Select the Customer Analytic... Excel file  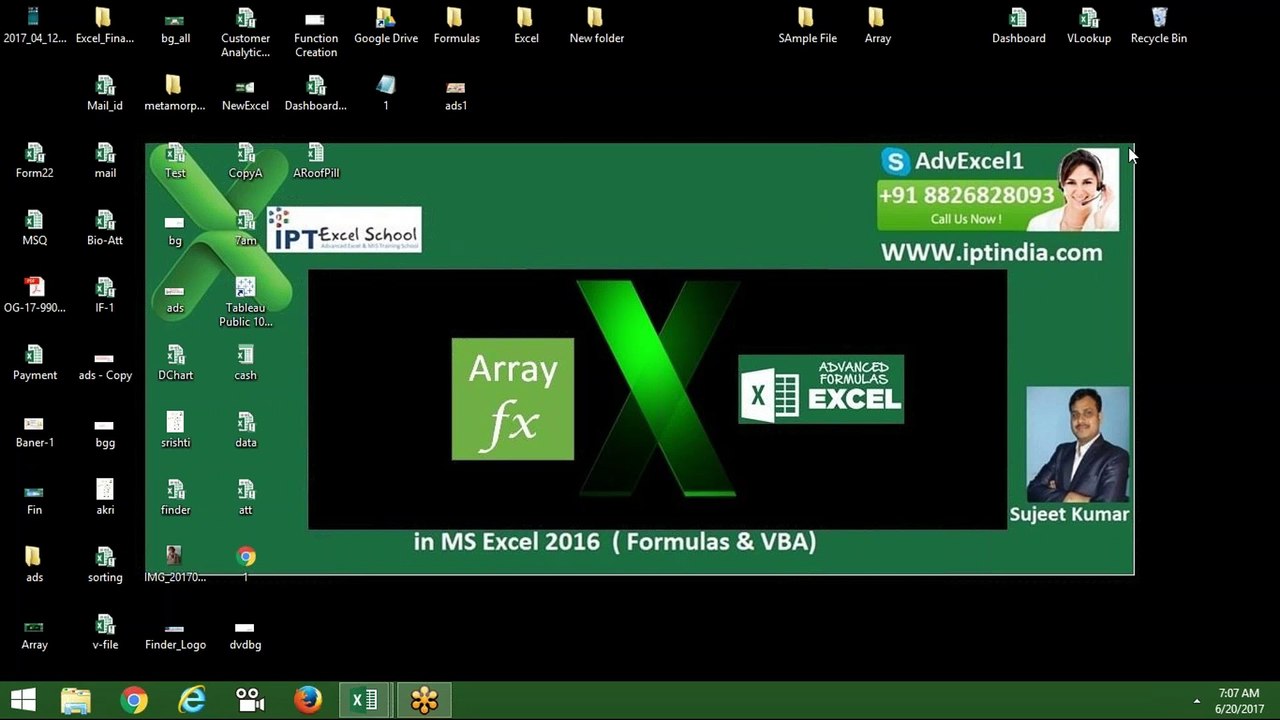245,32
